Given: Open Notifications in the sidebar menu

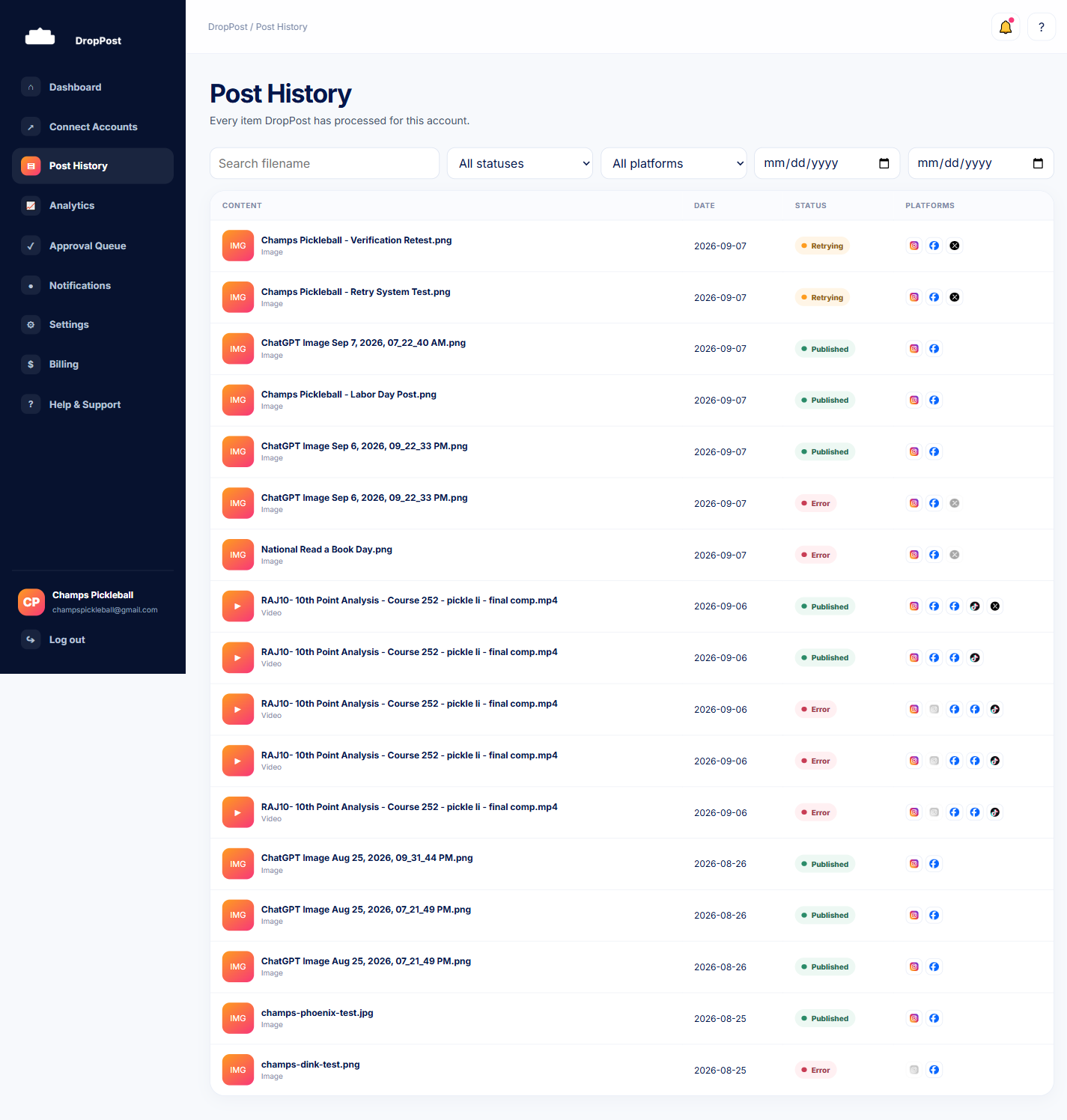Looking at the screenshot, I should point(93,285).
